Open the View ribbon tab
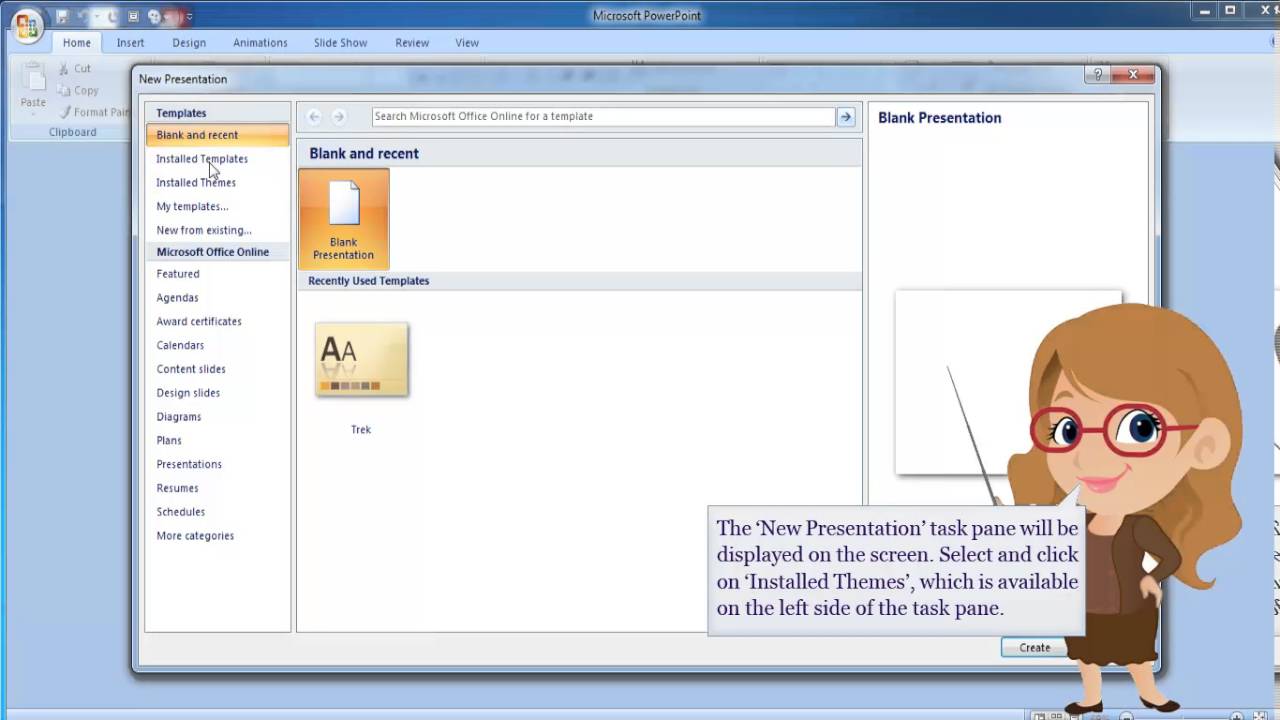This screenshot has width=1280, height=720. click(x=467, y=43)
